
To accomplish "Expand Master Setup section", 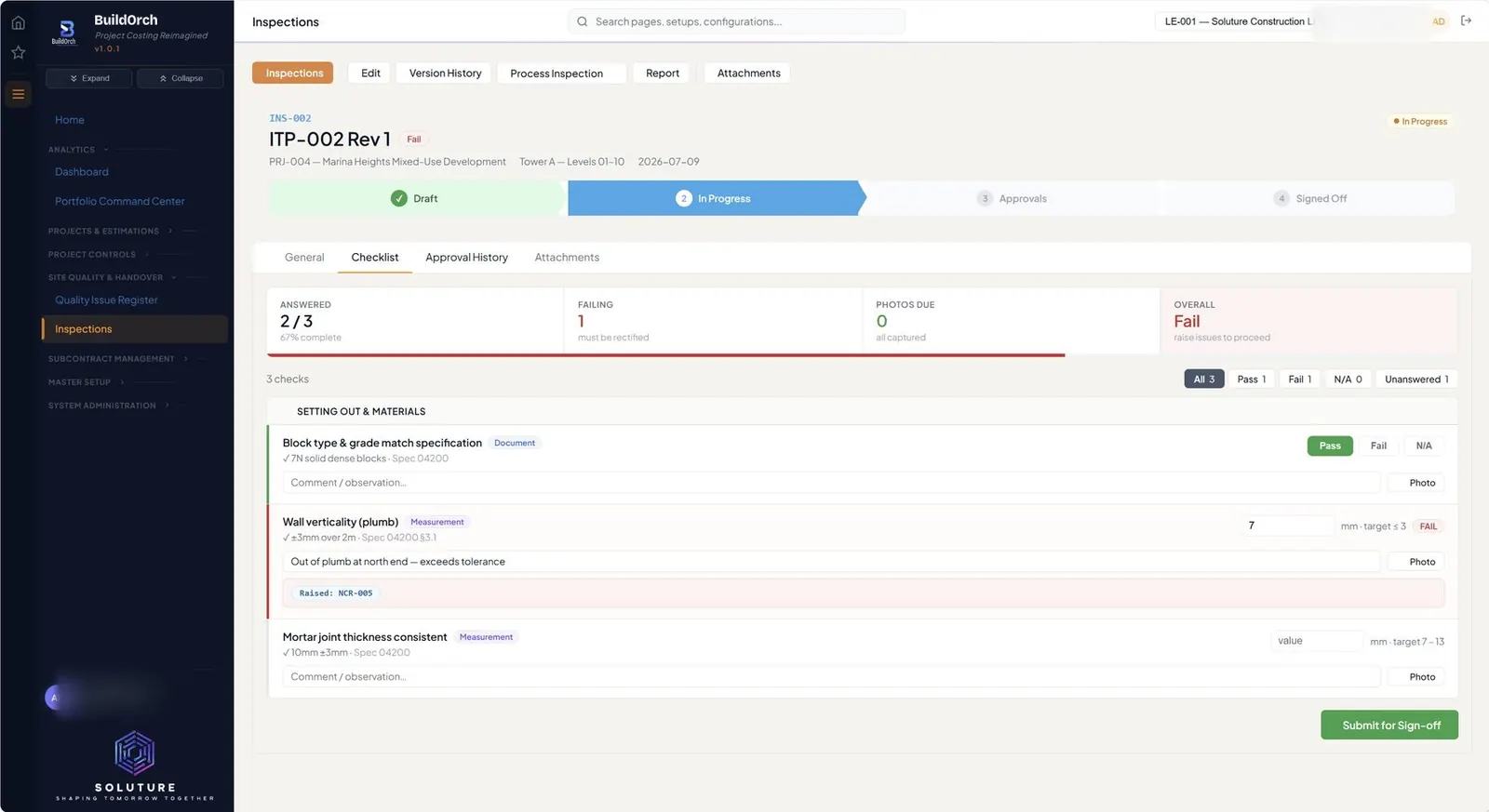I will click(x=86, y=382).
